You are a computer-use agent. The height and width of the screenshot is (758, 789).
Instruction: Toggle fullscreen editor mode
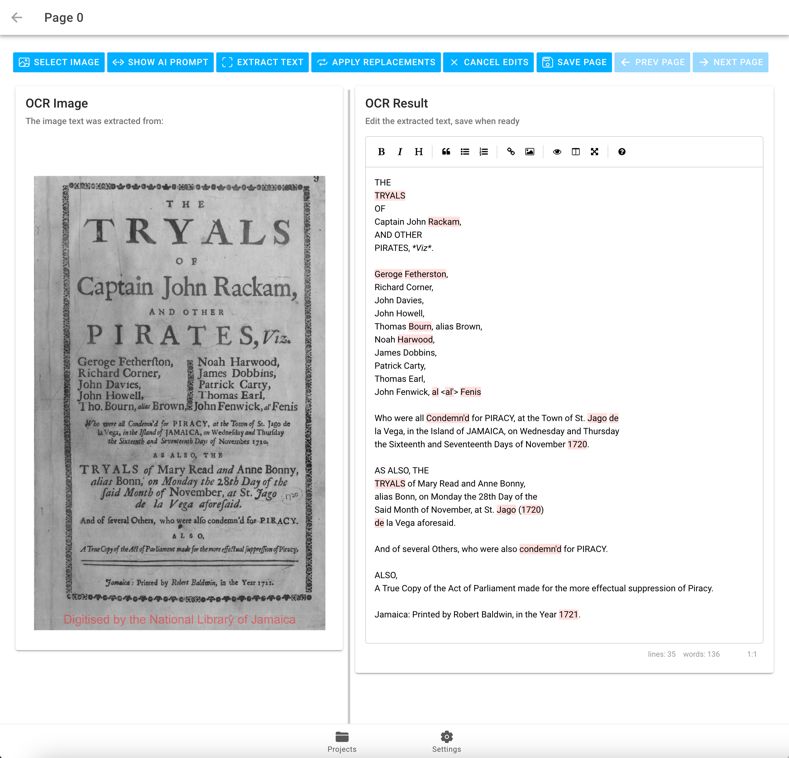click(x=595, y=152)
